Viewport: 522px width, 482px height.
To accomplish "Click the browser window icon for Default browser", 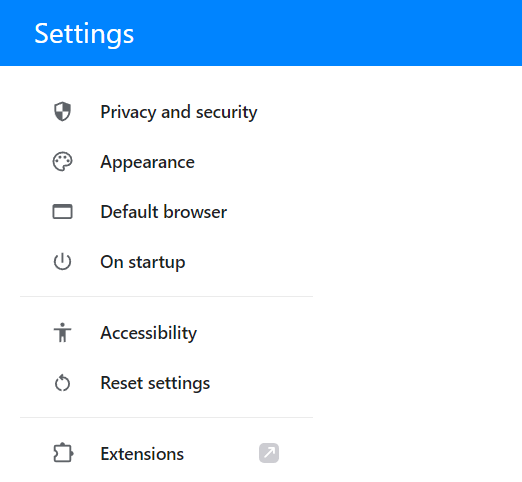I will coord(62,212).
